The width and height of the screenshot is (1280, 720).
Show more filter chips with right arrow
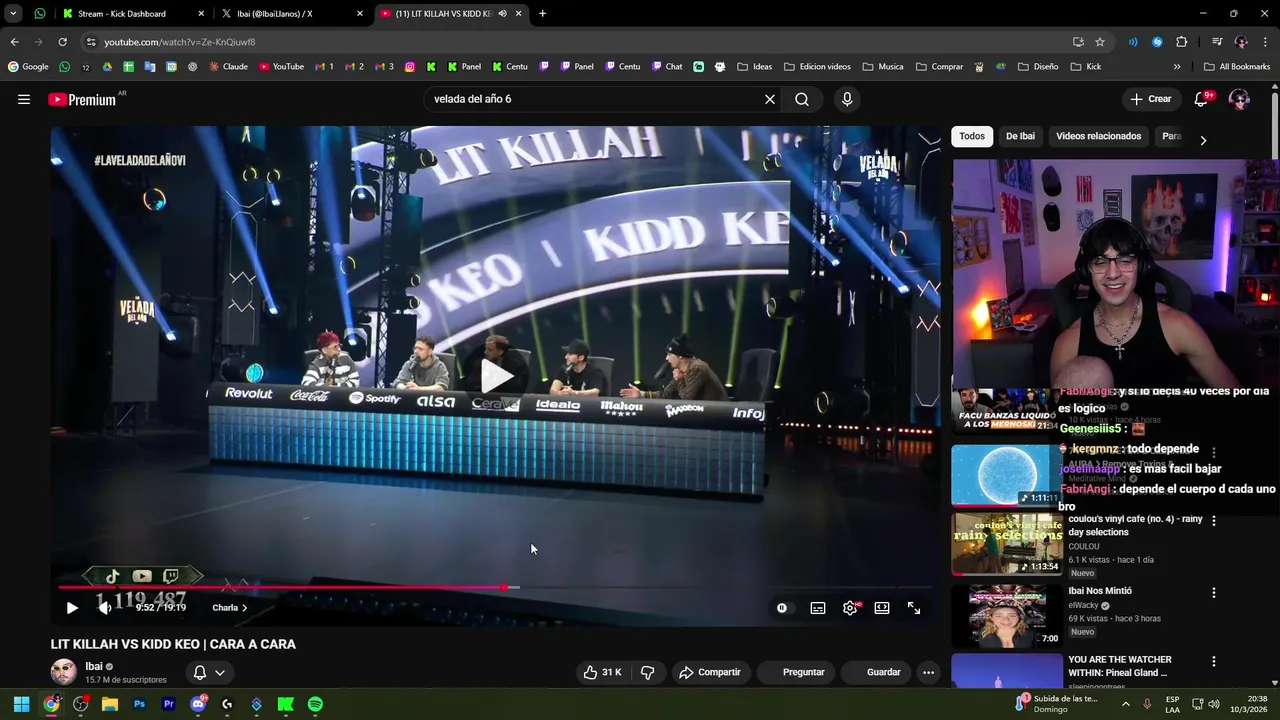coord(1203,140)
